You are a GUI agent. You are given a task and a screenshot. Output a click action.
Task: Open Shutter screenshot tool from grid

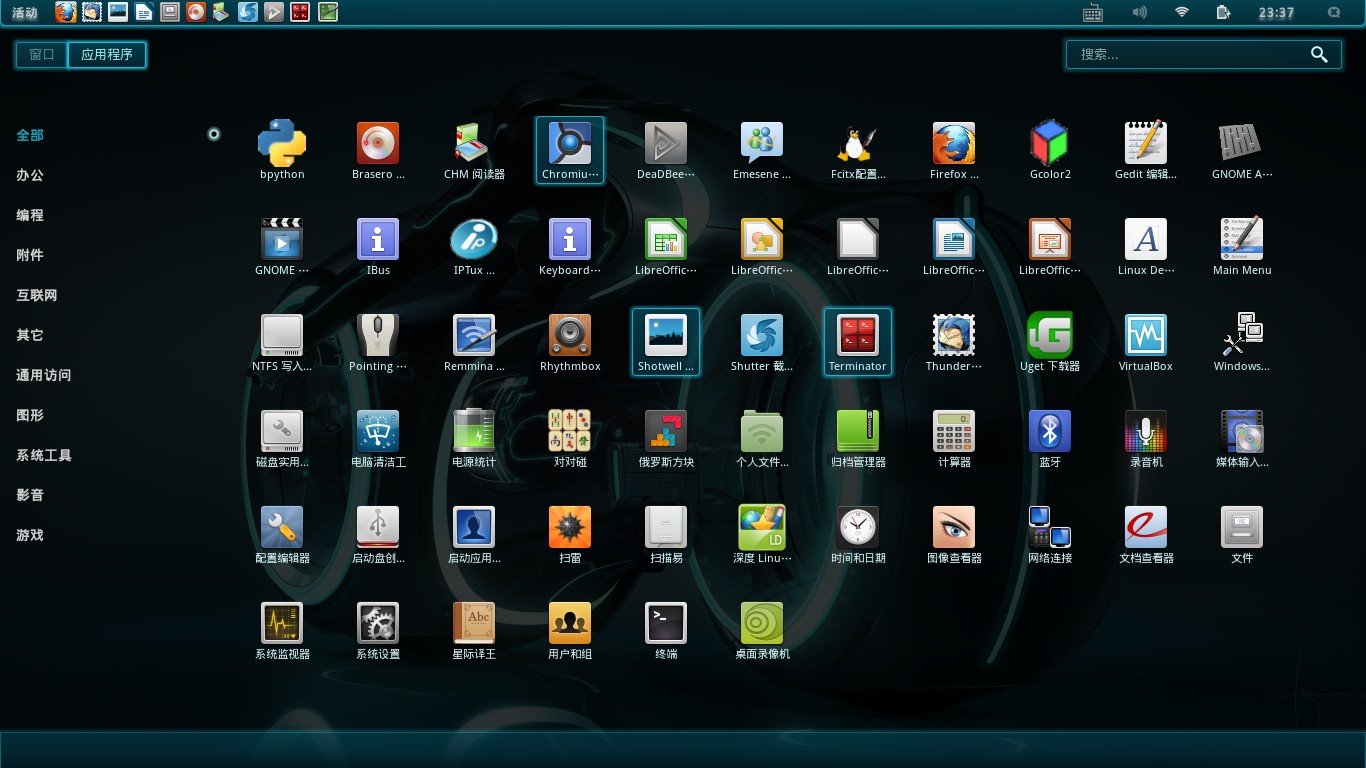click(762, 343)
